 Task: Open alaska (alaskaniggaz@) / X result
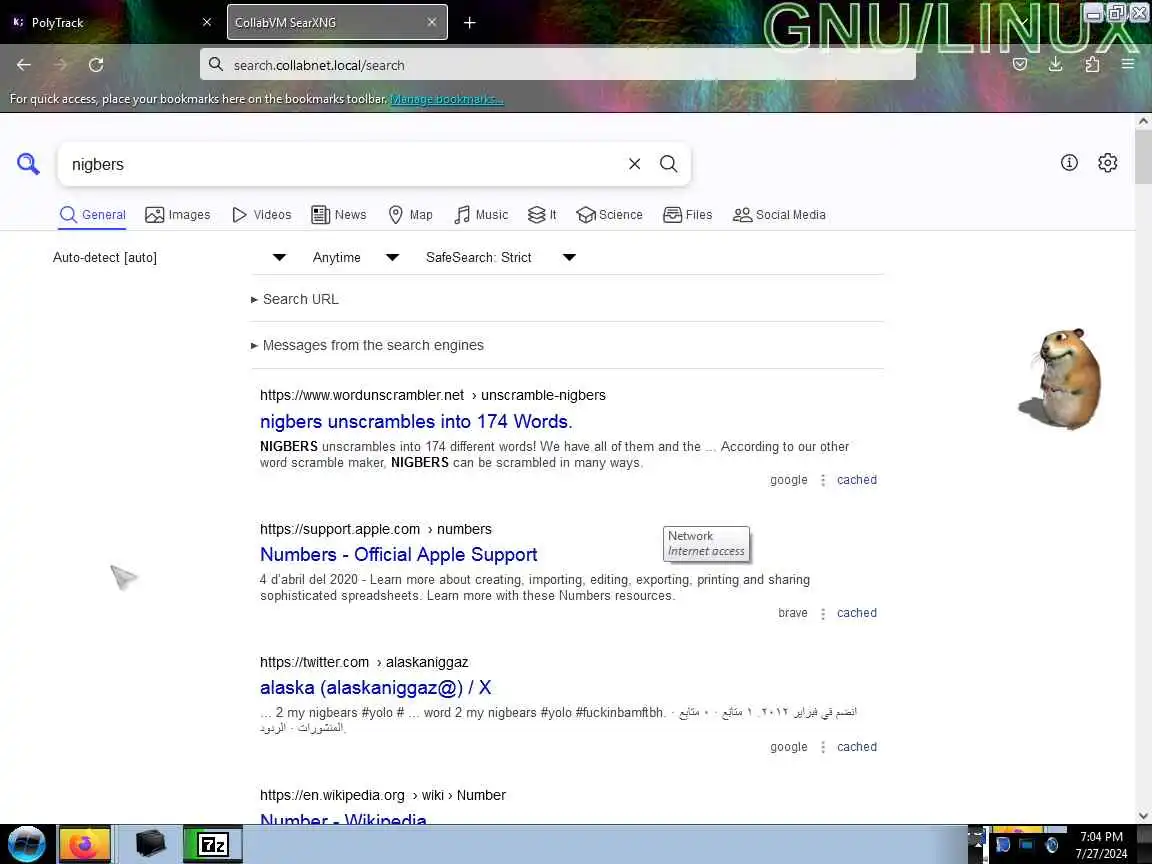375,688
